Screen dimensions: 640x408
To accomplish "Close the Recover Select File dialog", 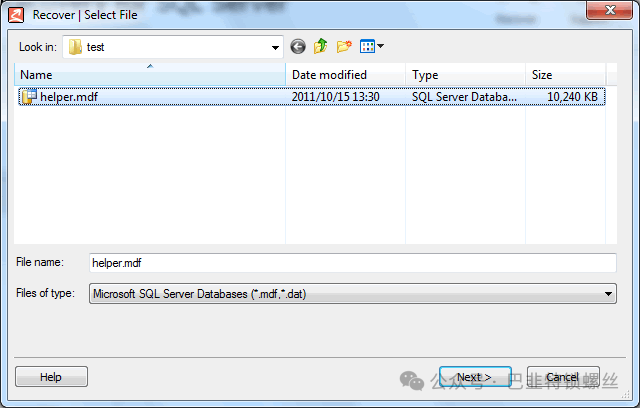I will 609,10.
